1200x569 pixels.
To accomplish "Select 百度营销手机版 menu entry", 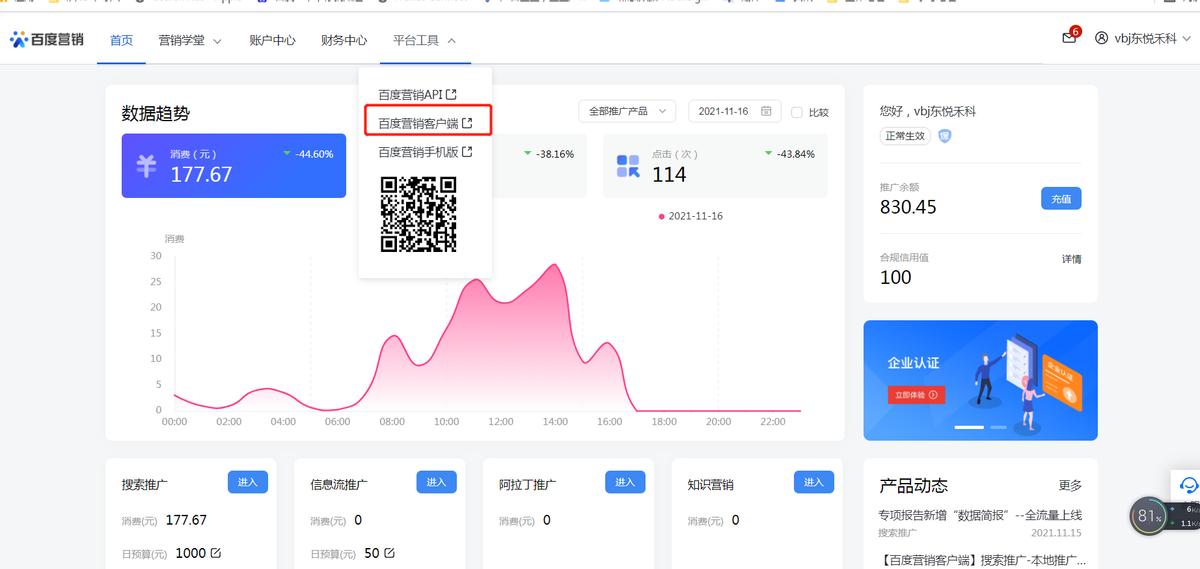I will click(x=425, y=152).
